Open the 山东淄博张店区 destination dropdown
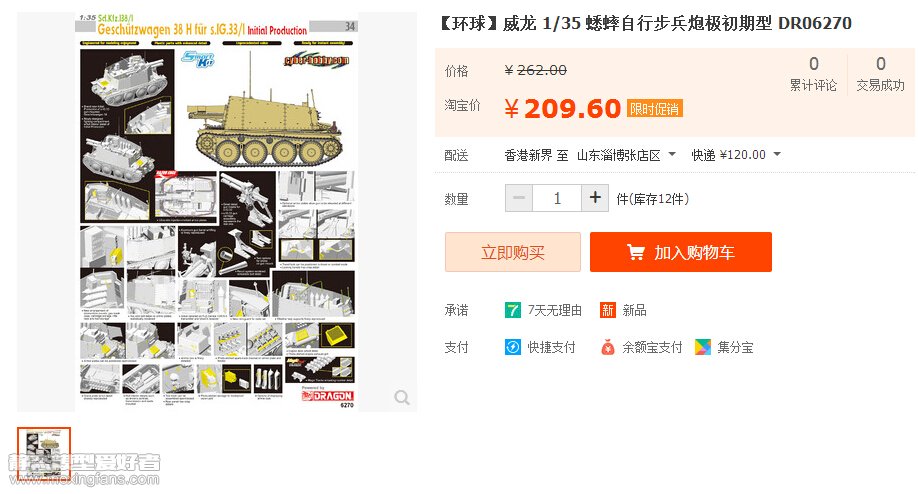The width and height of the screenshot is (918, 494). tap(626, 155)
